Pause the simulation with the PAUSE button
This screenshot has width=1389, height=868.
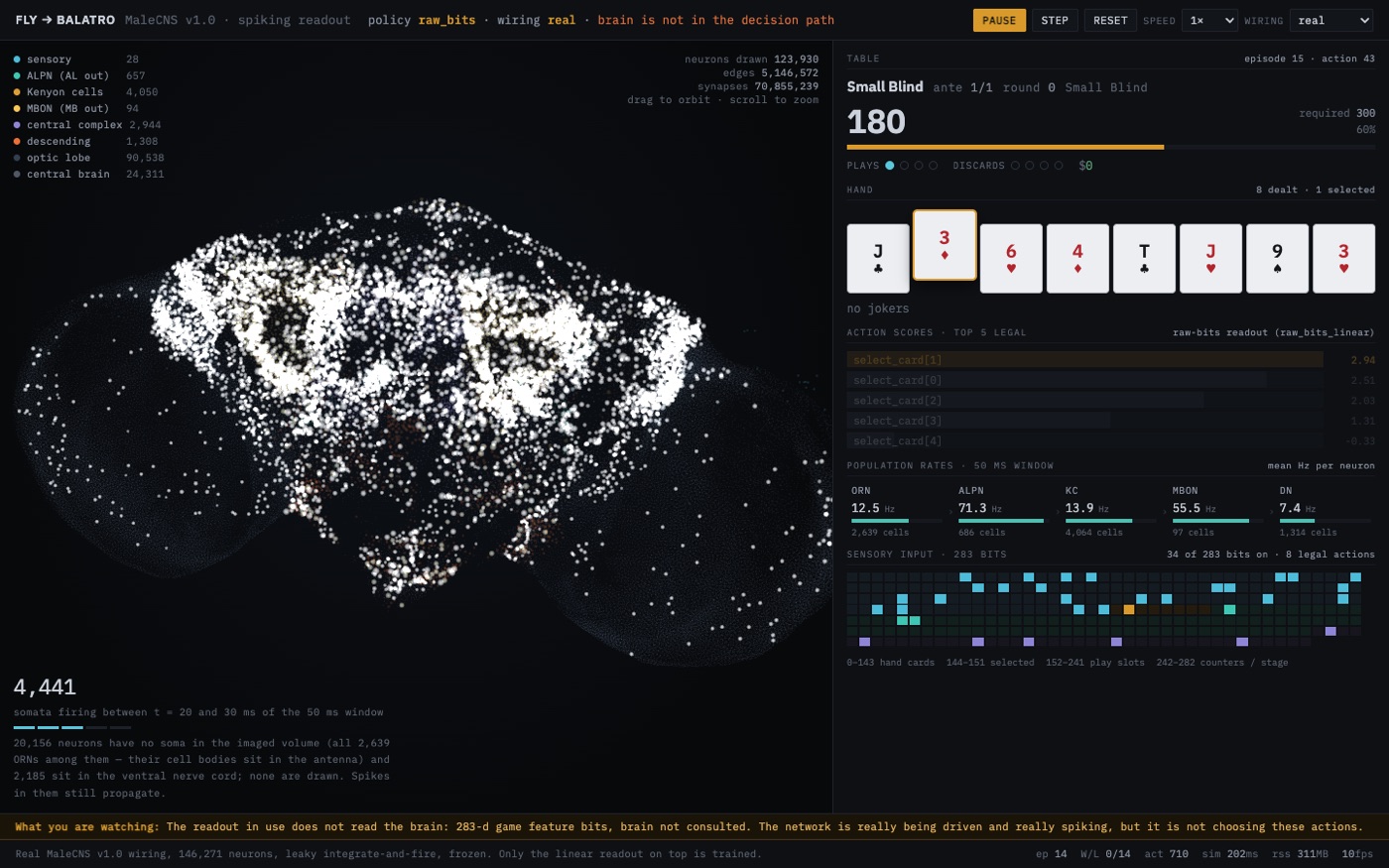pos(999,20)
